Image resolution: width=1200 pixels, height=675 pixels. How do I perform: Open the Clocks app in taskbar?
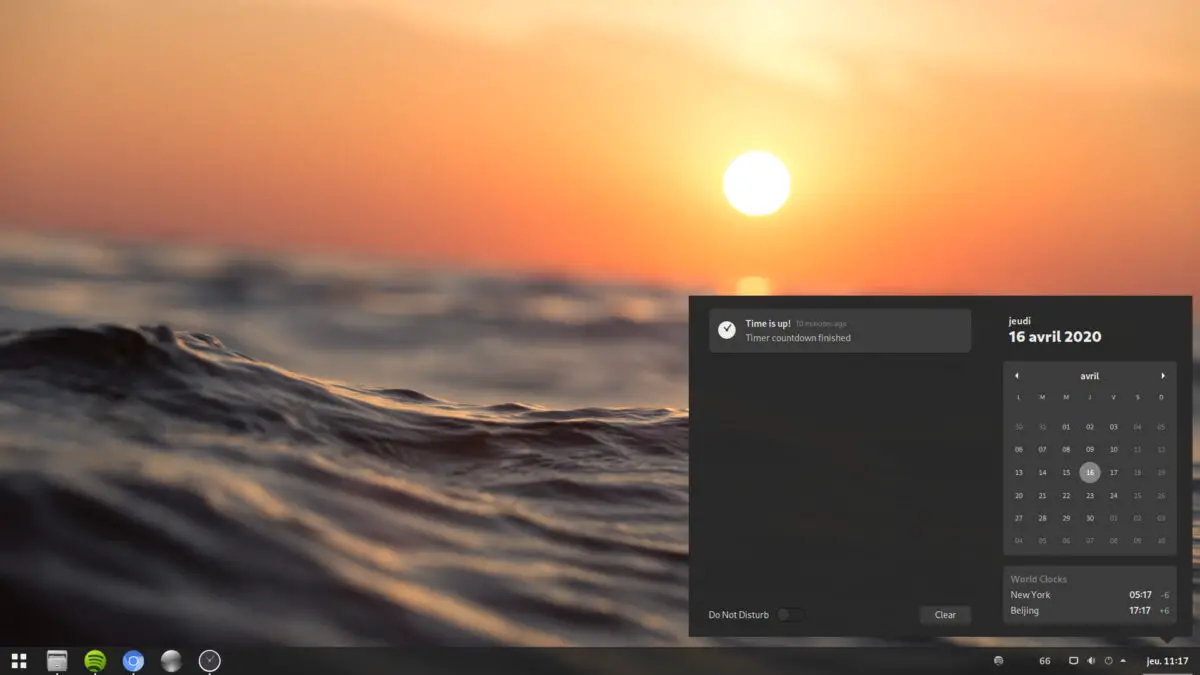tap(209, 660)
